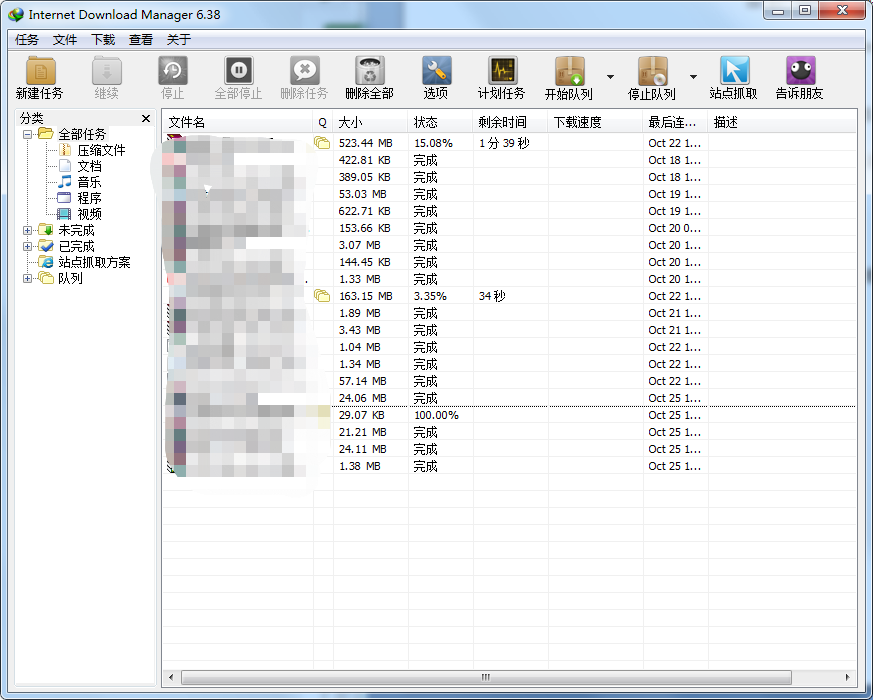This screenshot has height=700, width=873.
Task: Select the row with size 53.03 MB
Action: coord(509,194)
